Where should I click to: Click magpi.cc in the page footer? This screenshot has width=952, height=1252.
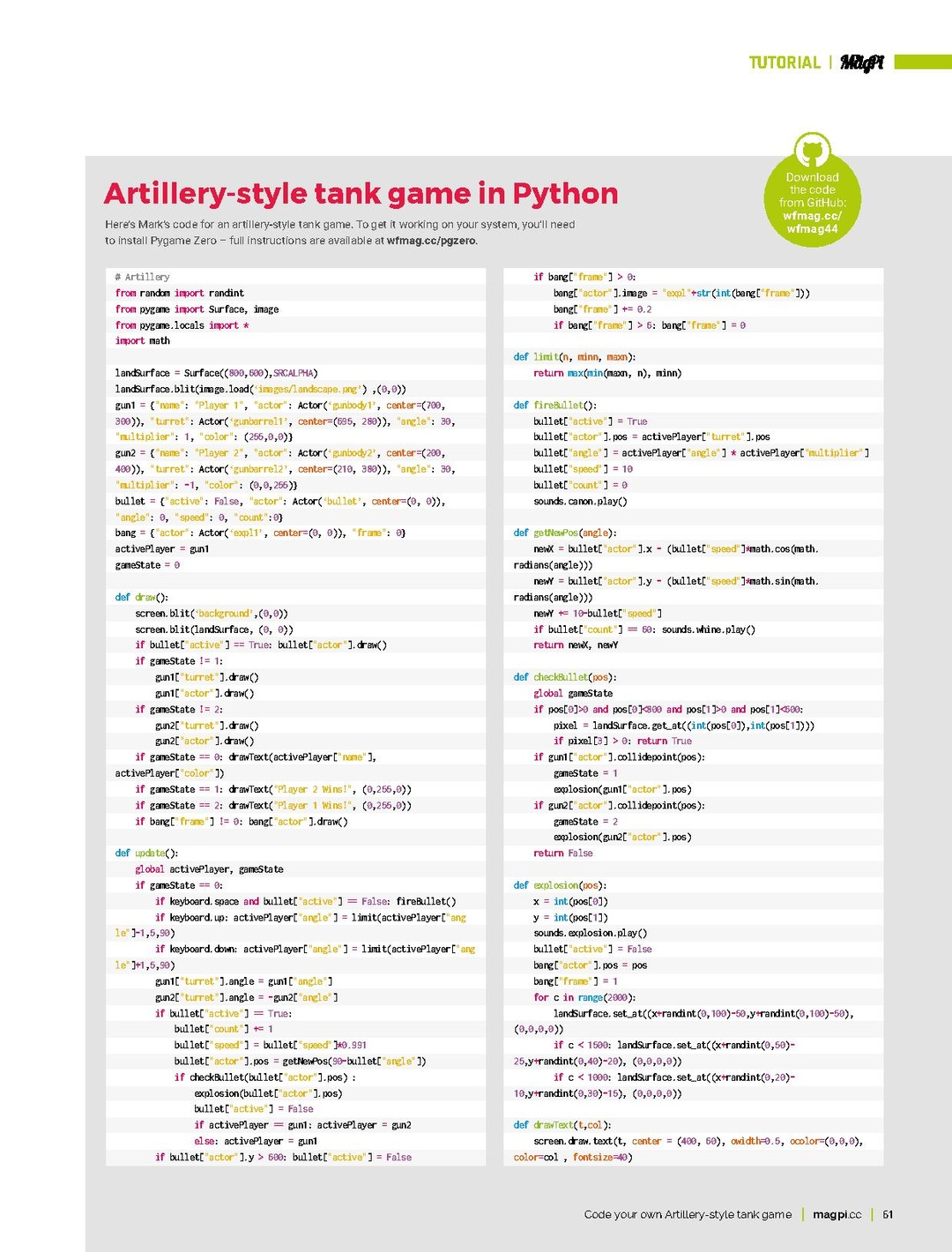click(x=837, y=1214)
